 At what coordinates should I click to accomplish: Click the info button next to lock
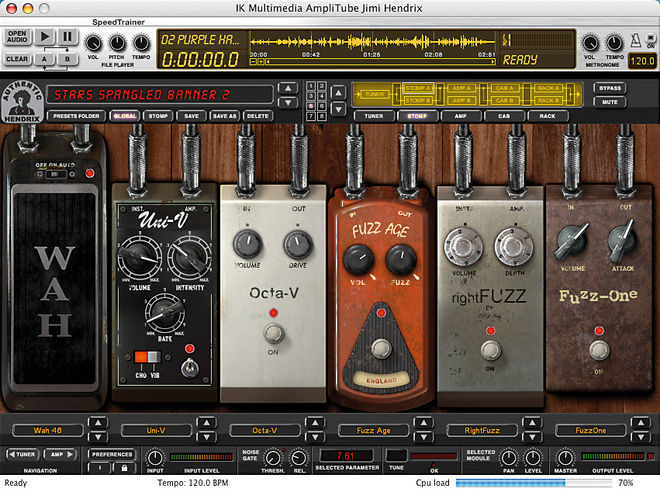100,468
